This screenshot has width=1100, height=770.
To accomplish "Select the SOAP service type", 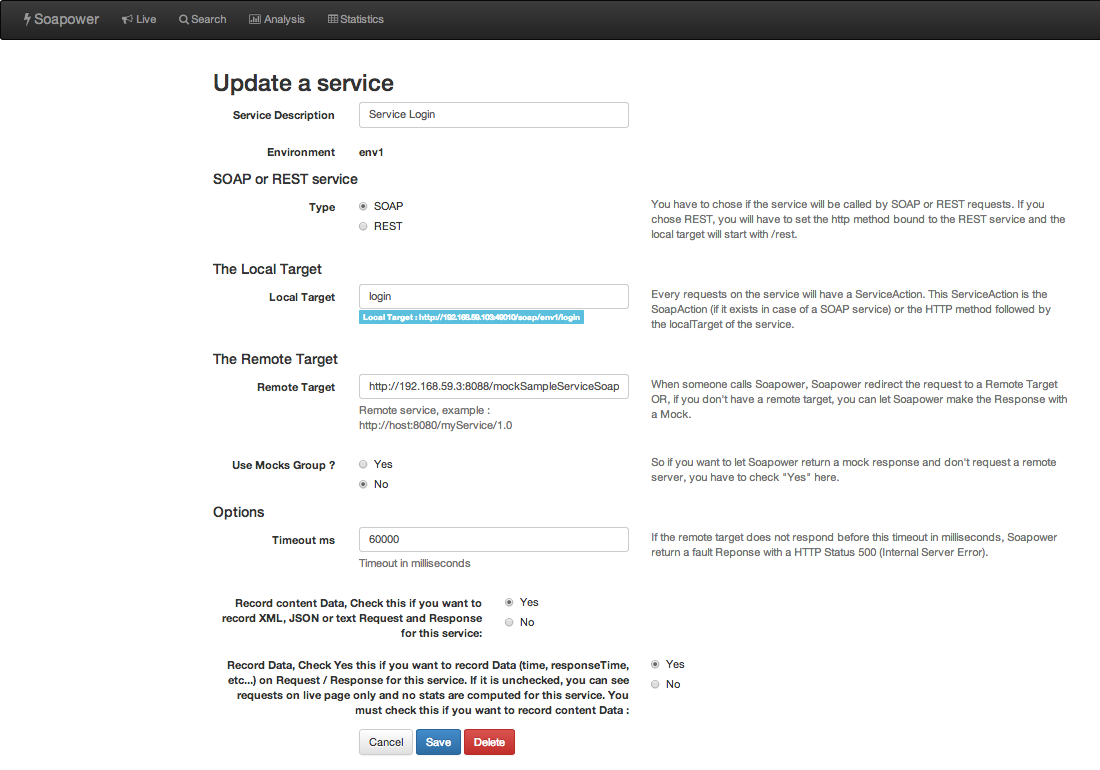I will point(363,206).
